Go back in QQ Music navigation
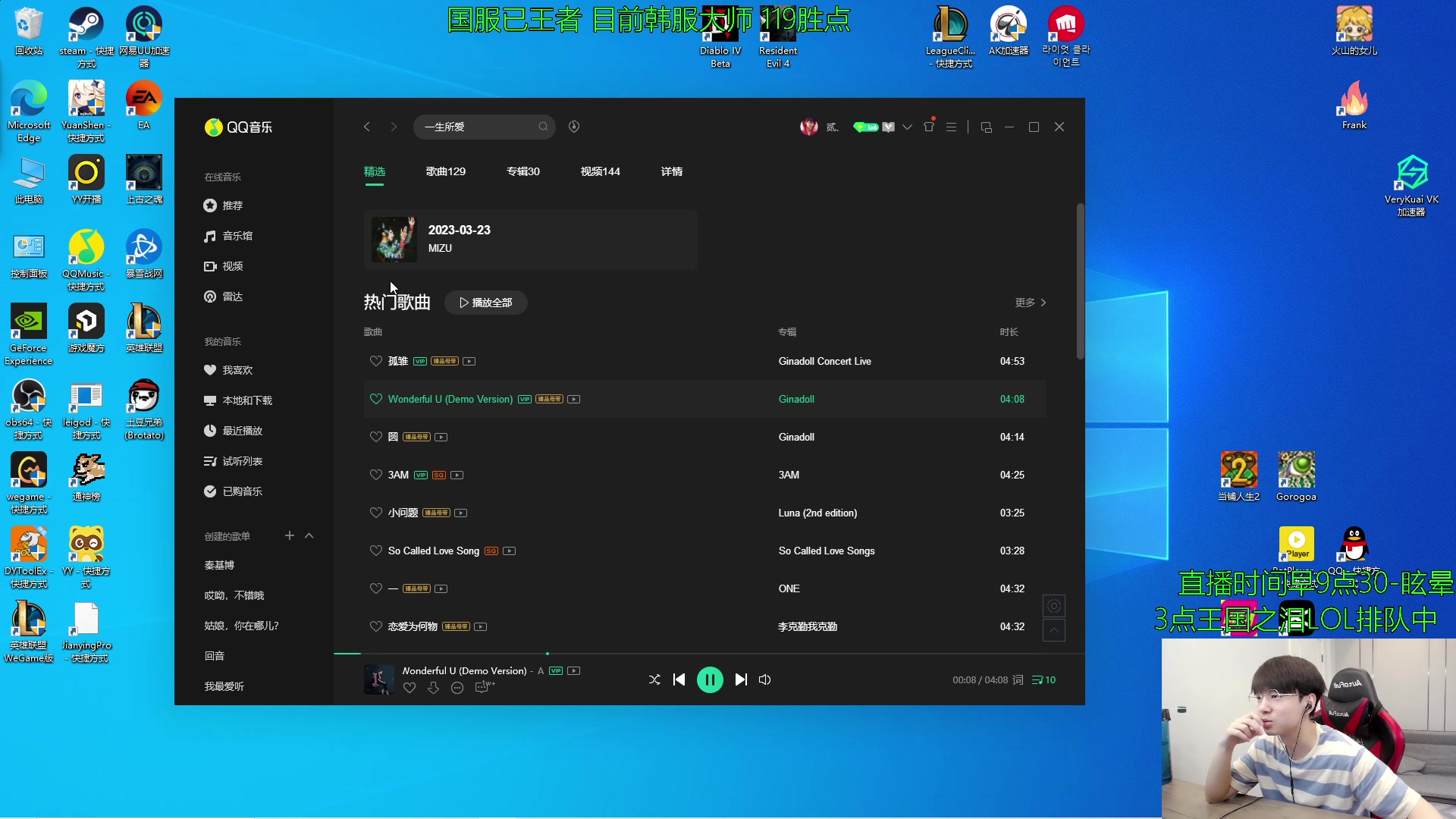 [x=367, y=127]
